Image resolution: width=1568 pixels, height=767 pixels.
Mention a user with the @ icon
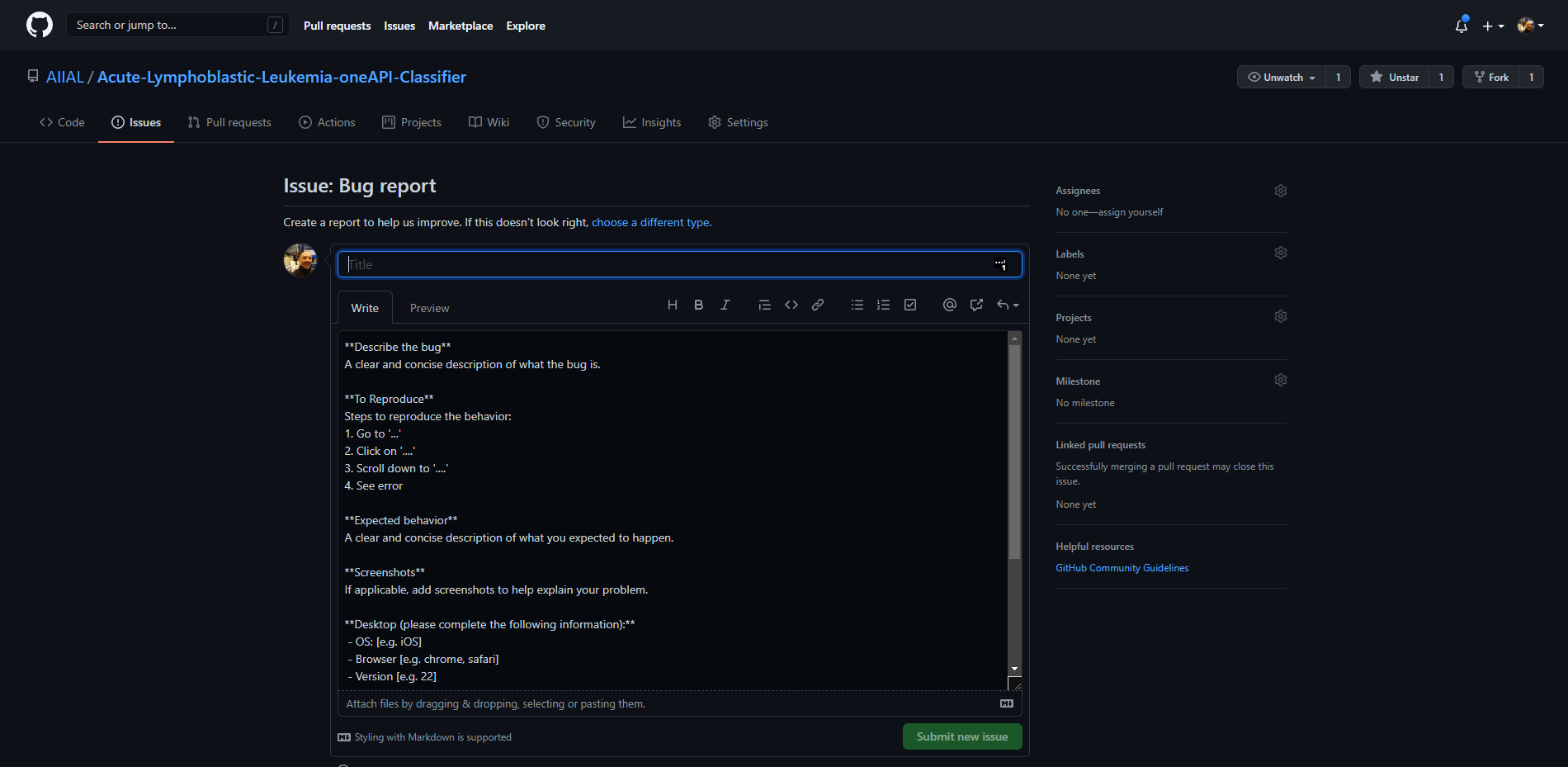click(x=950, y=305)
